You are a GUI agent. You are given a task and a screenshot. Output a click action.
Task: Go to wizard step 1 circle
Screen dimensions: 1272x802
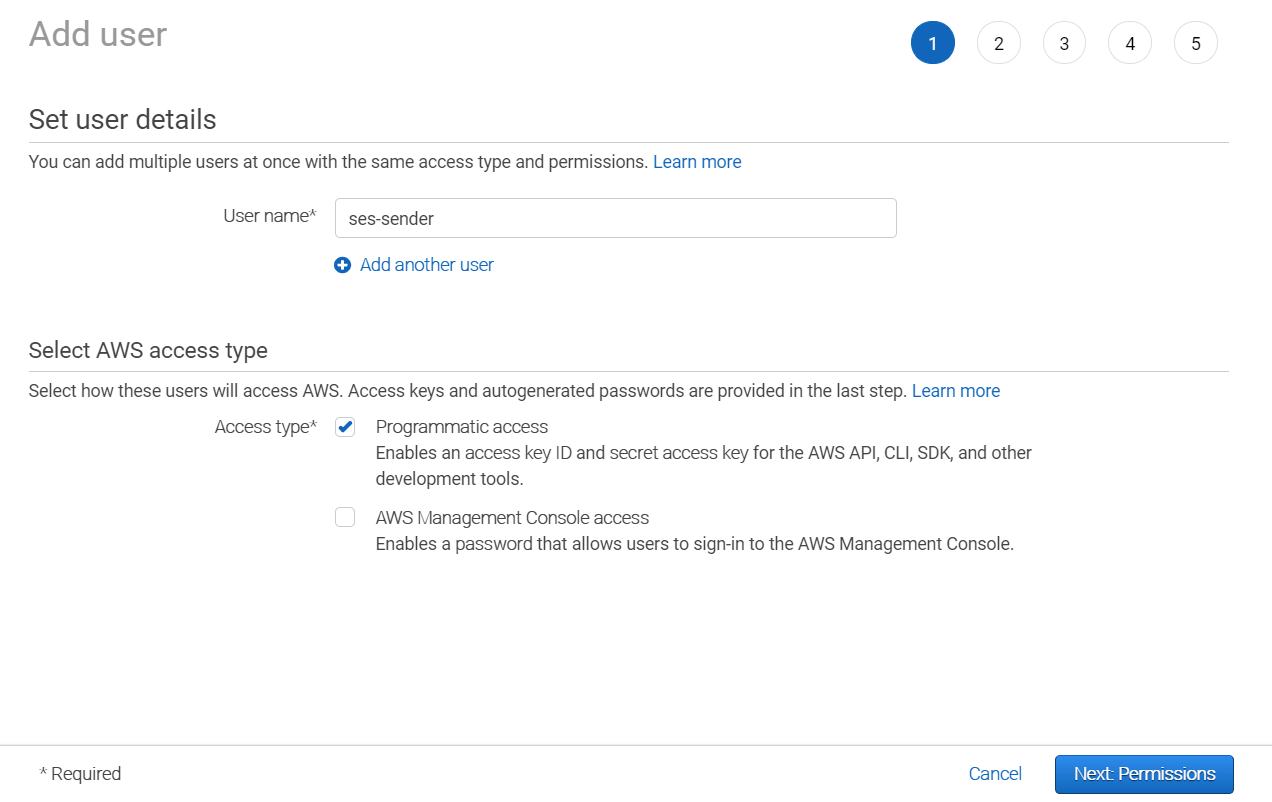[x=932, y=44]
